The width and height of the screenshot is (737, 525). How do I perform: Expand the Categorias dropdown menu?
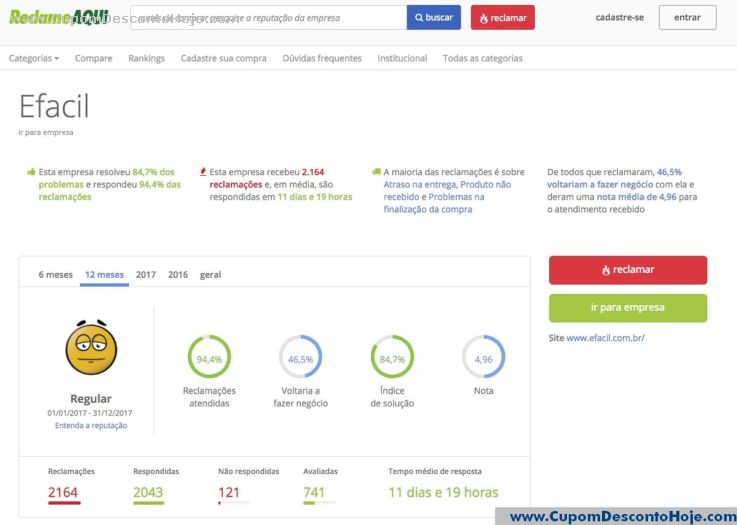(34, 58)
